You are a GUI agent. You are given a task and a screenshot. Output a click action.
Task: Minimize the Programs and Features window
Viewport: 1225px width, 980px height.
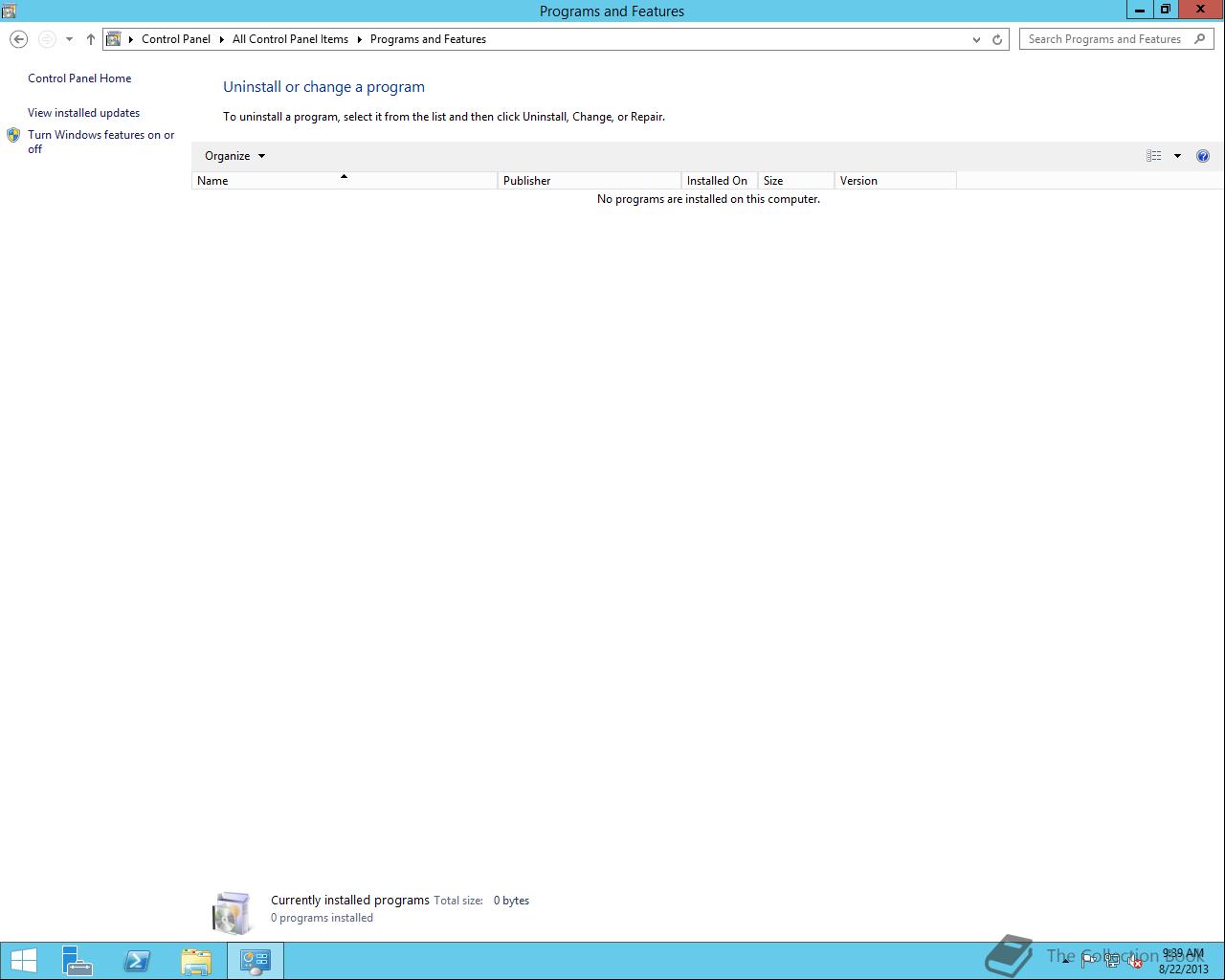click(1139, 10)
